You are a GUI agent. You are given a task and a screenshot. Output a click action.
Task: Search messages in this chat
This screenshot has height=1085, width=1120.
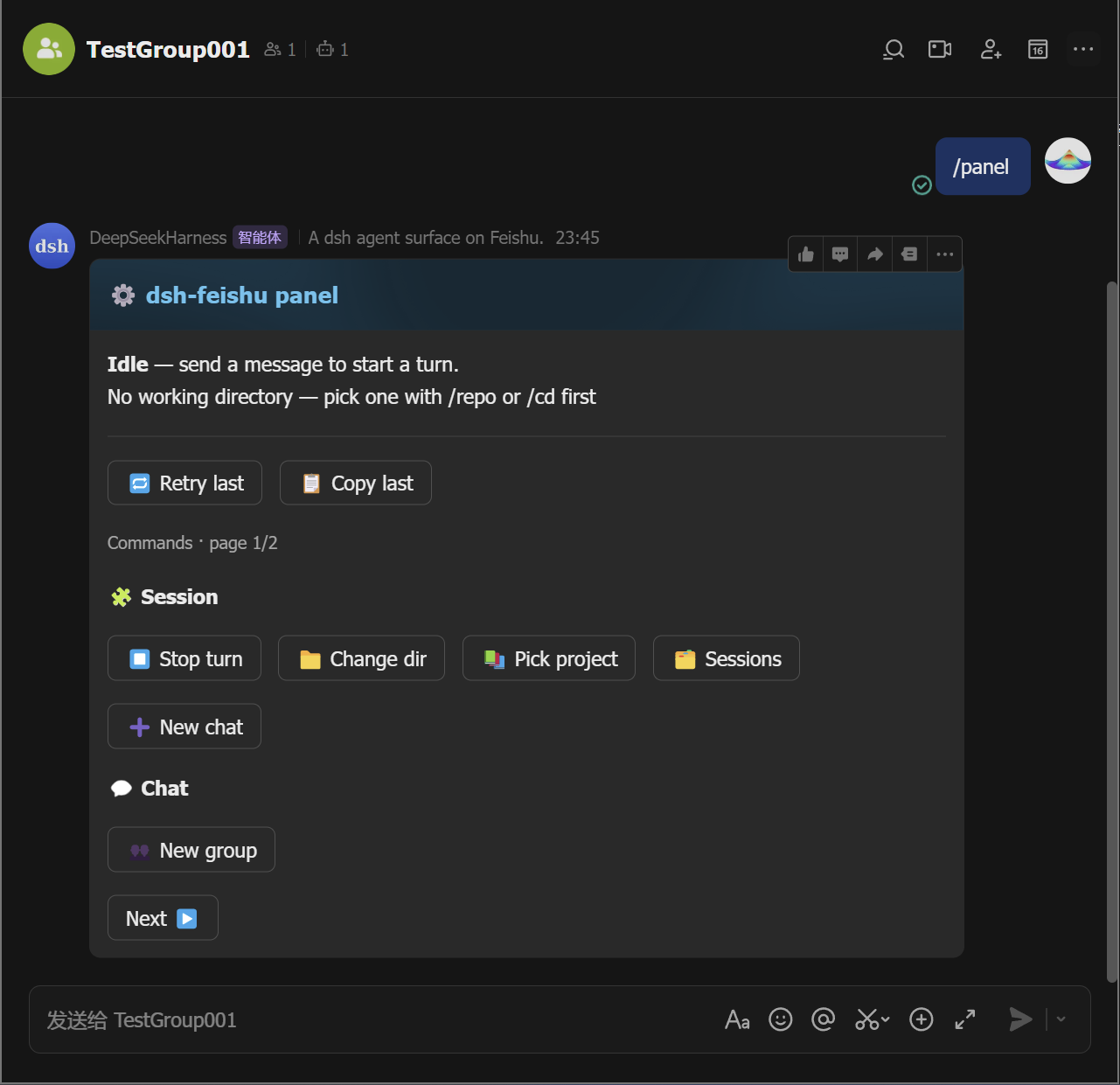[x=894, y=50]
